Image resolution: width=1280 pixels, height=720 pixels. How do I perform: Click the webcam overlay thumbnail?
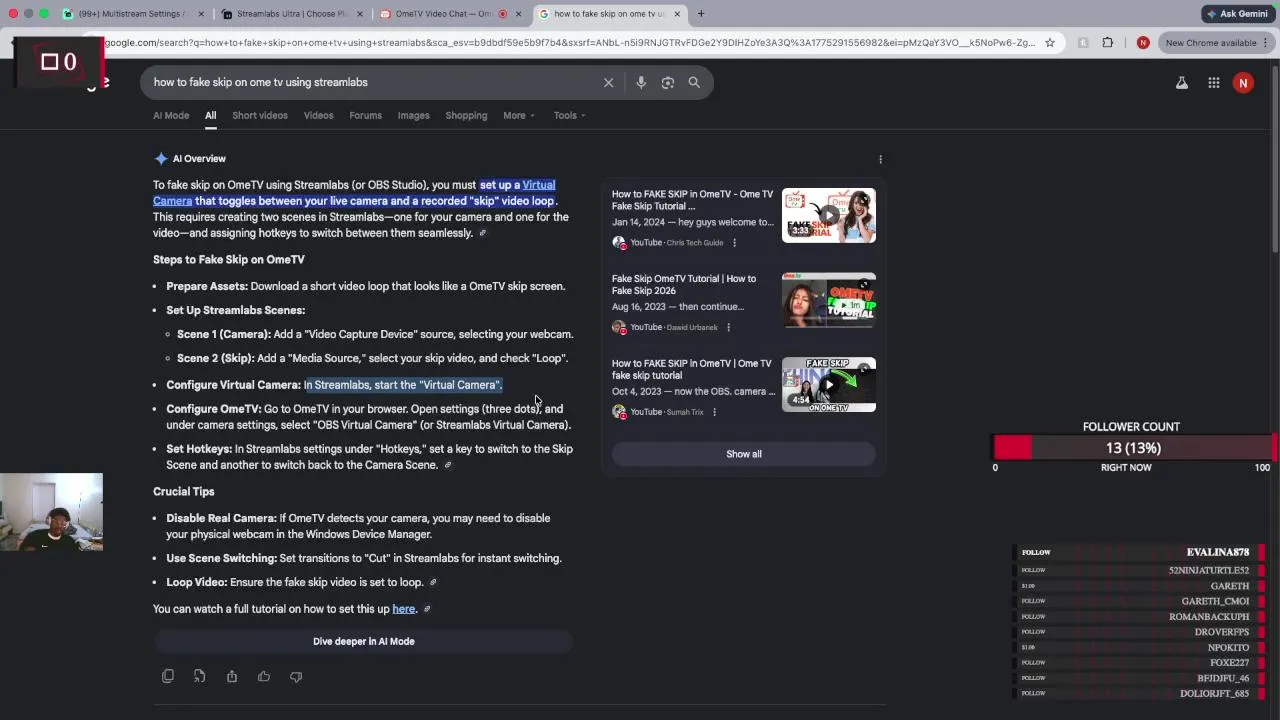(51, 512)
